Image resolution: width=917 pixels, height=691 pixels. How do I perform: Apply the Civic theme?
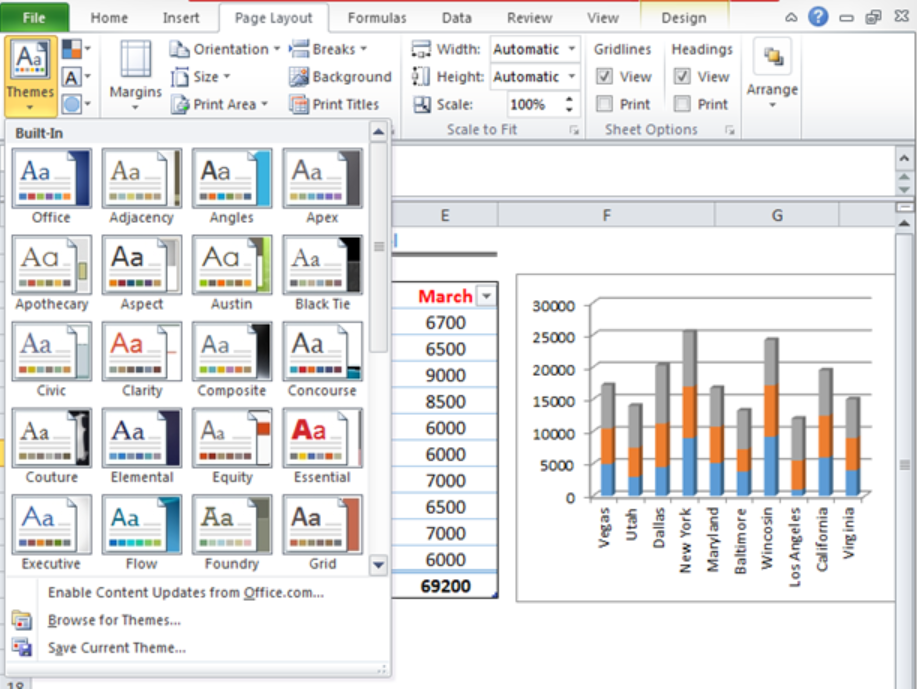point(51,360)
